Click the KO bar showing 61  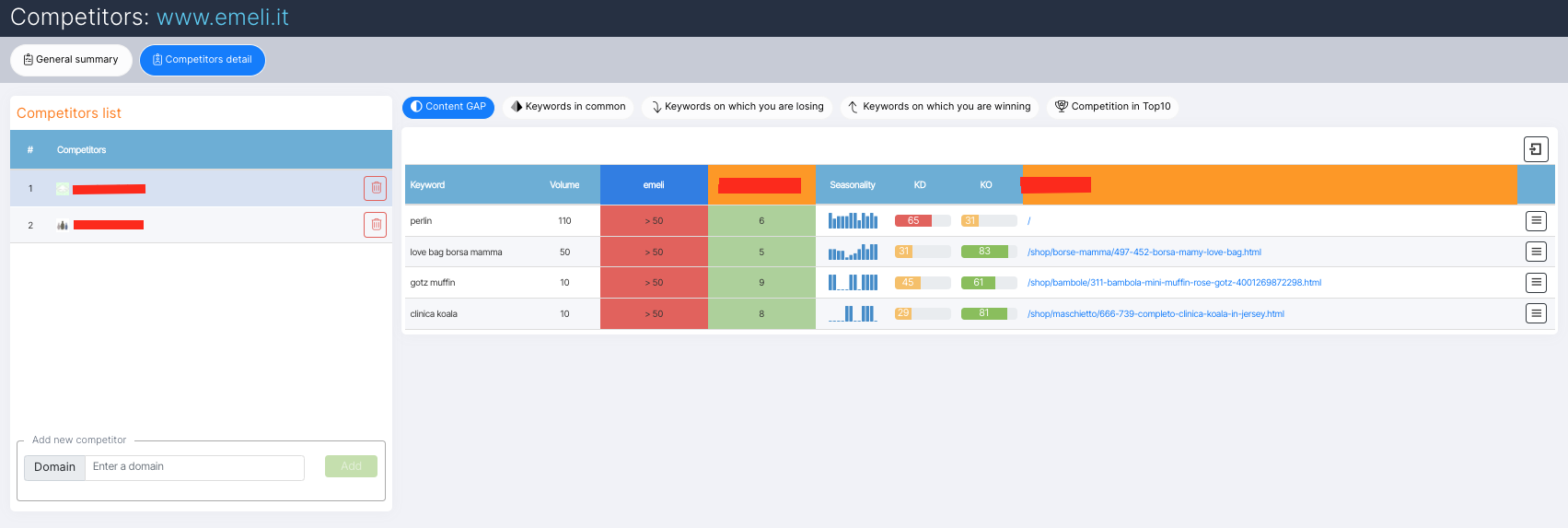click(x=989, y=283)
